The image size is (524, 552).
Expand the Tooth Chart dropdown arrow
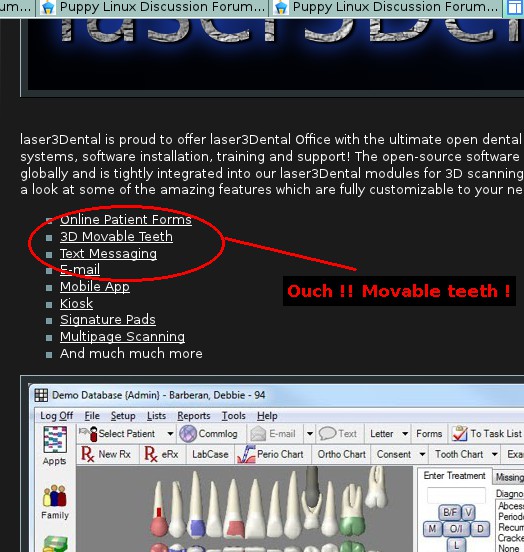(494, 454)
